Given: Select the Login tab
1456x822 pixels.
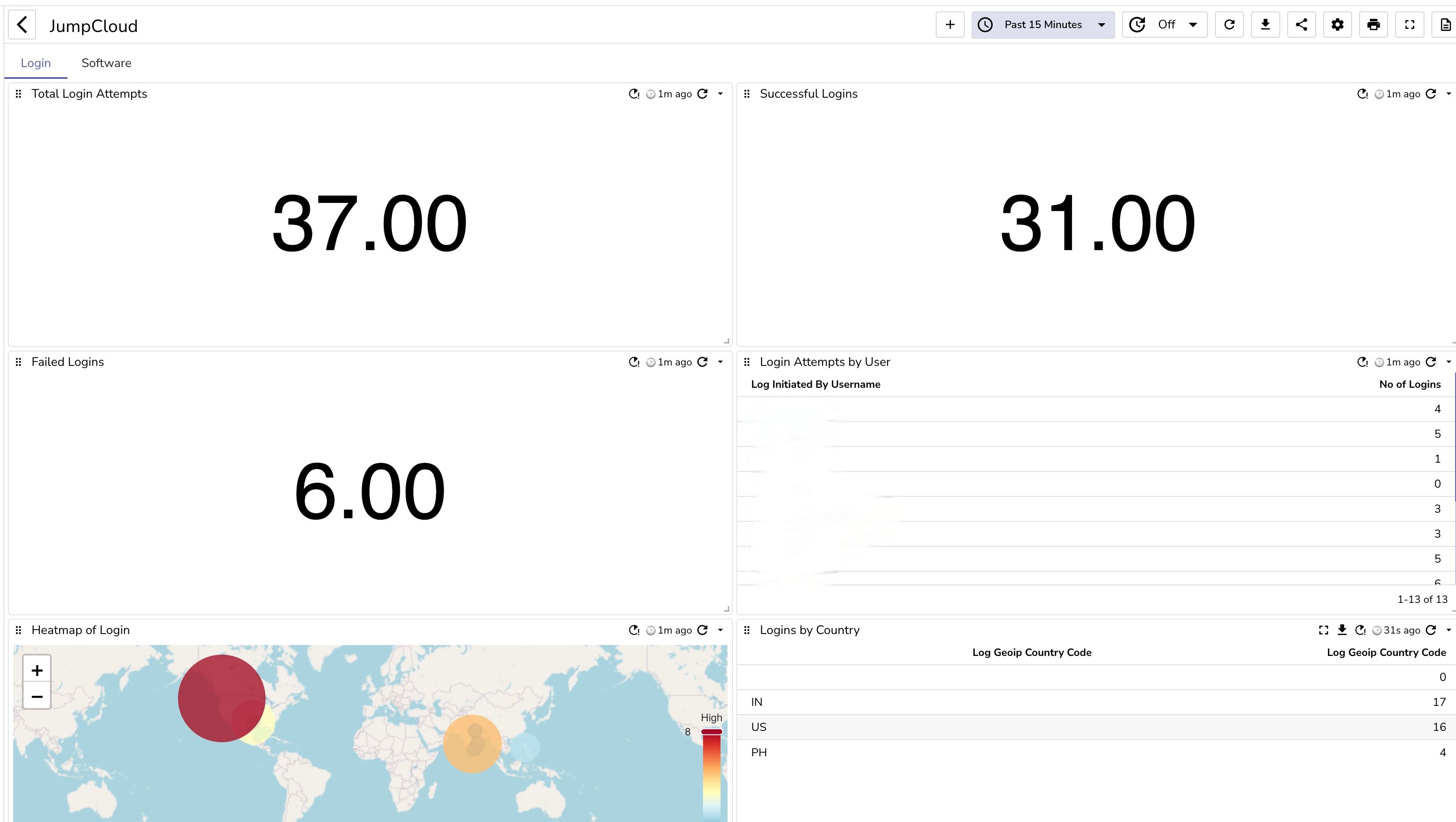Looking at the screenshot, I should click(x=36, y=63).
